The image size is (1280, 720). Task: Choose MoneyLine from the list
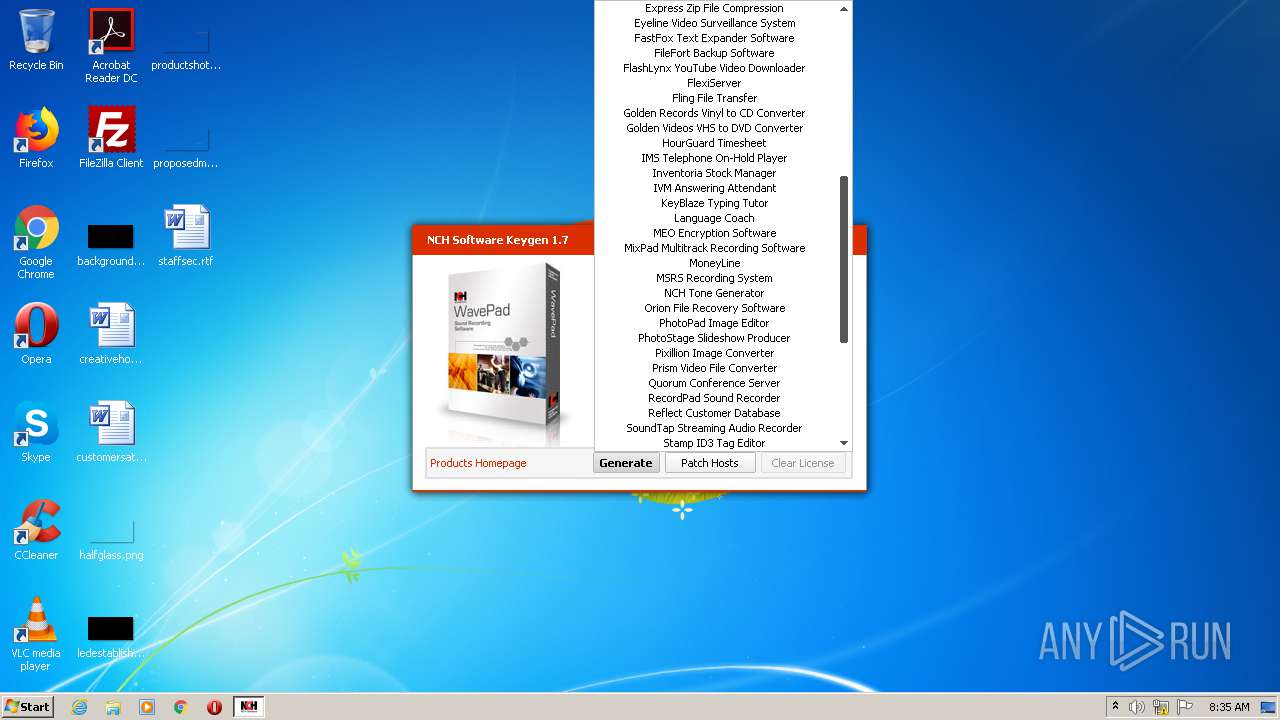click(714, 263)
